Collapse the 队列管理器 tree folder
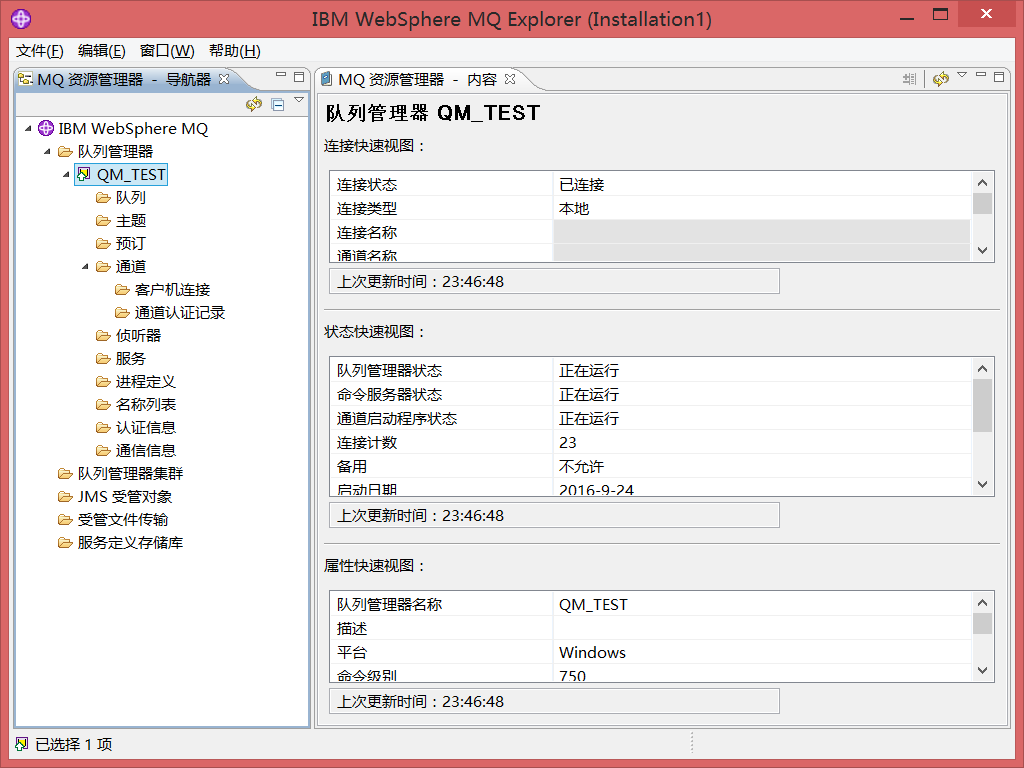Image resolution: width=1024 pixels, height=768 pixels. click(x=47, y=152)
